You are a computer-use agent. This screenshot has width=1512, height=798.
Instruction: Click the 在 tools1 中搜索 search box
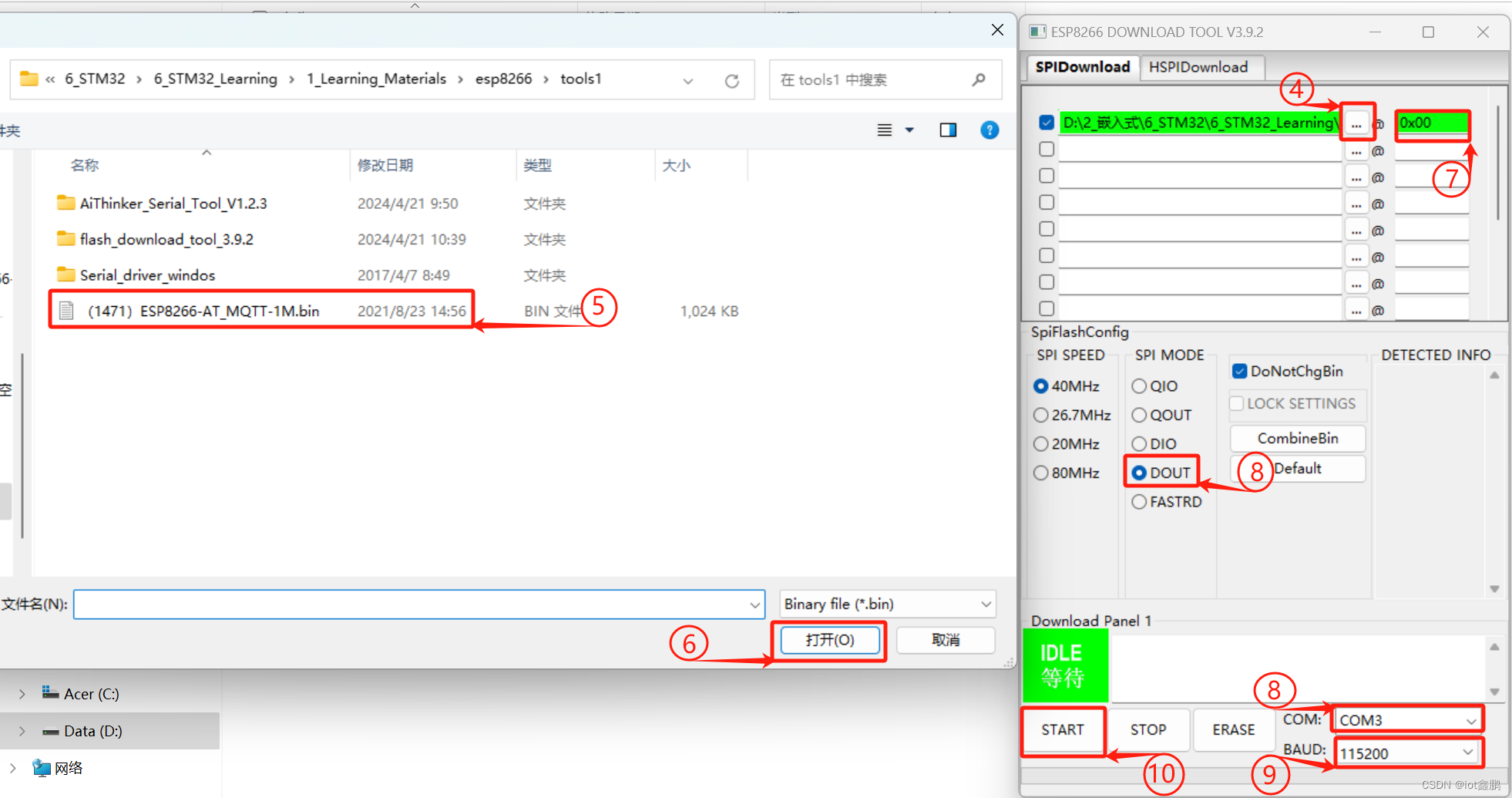point(885,79)
